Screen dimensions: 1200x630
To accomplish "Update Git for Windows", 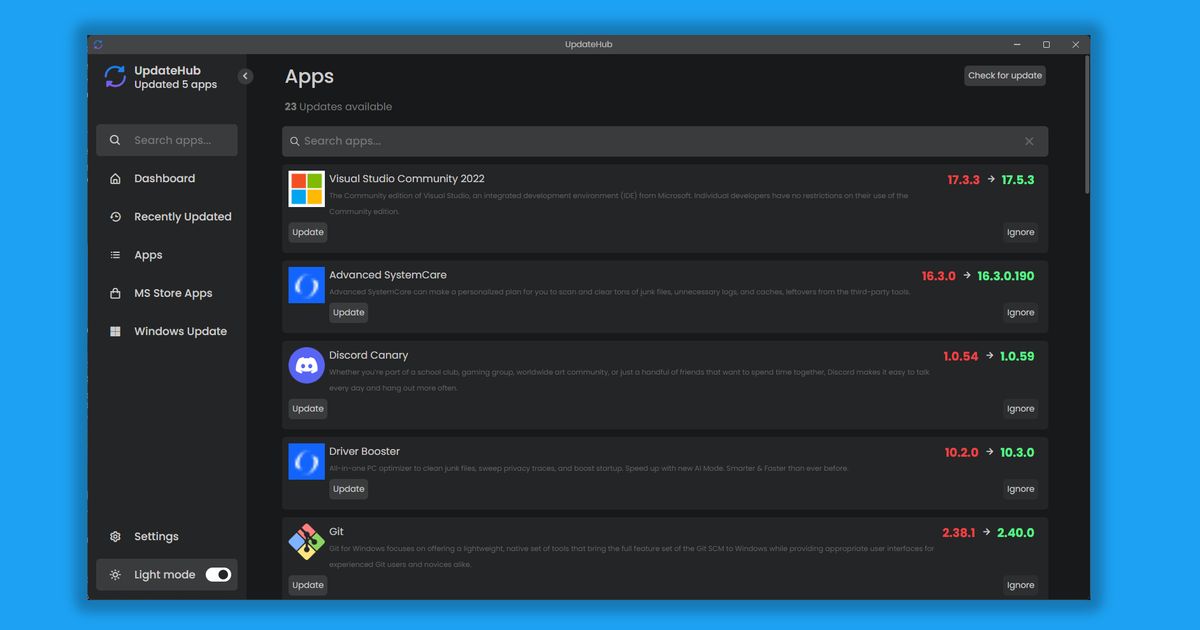I will click(308, 585).
